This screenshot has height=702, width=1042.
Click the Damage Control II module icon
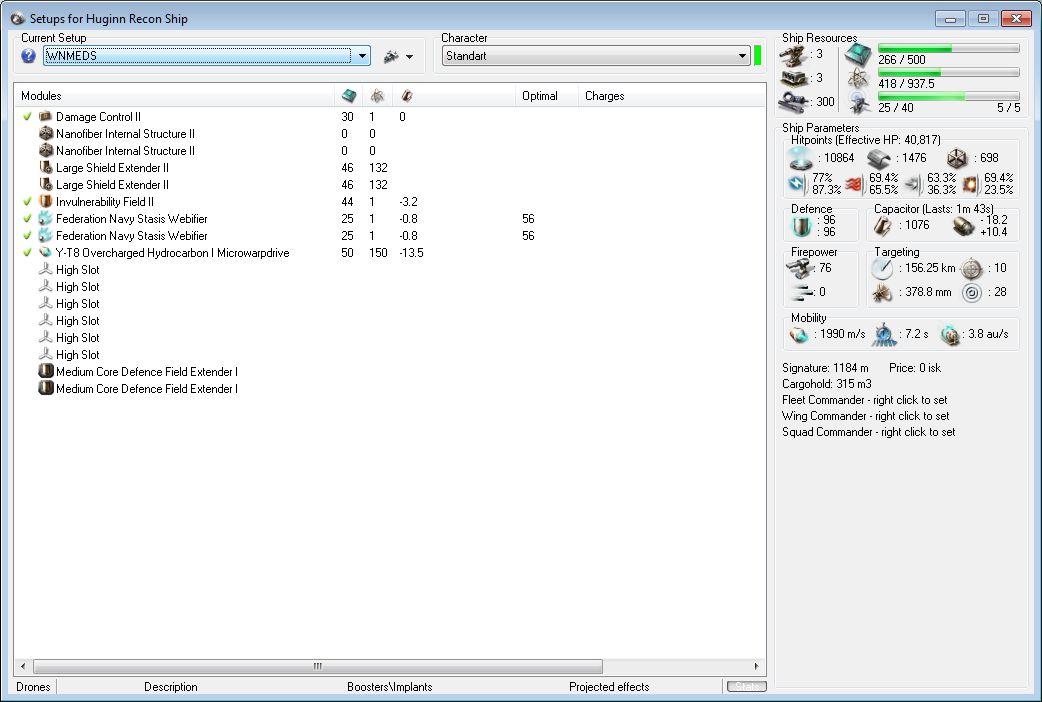(46, 116)
